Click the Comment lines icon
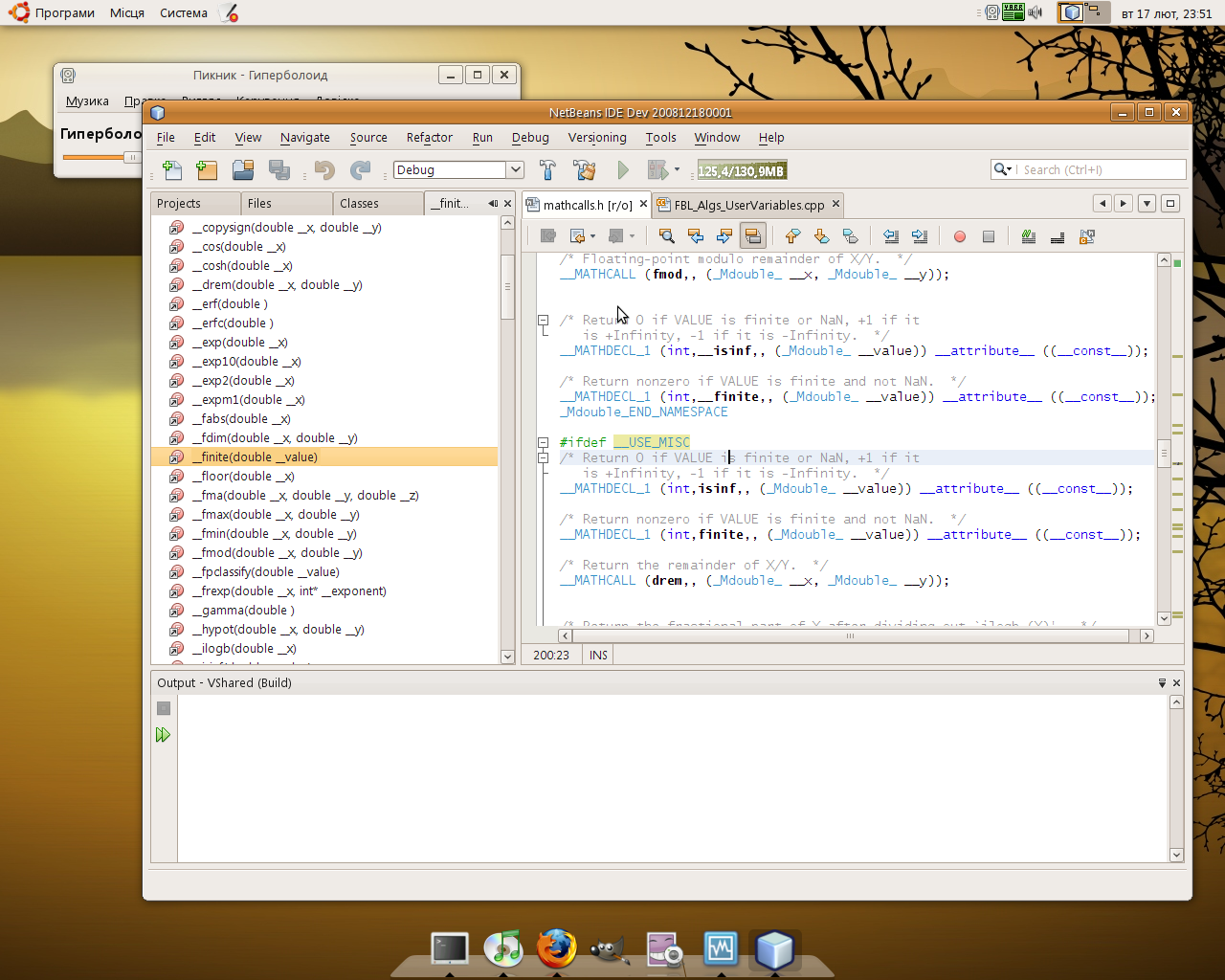The image size is (1225, 980). [x=1029, y=236]
